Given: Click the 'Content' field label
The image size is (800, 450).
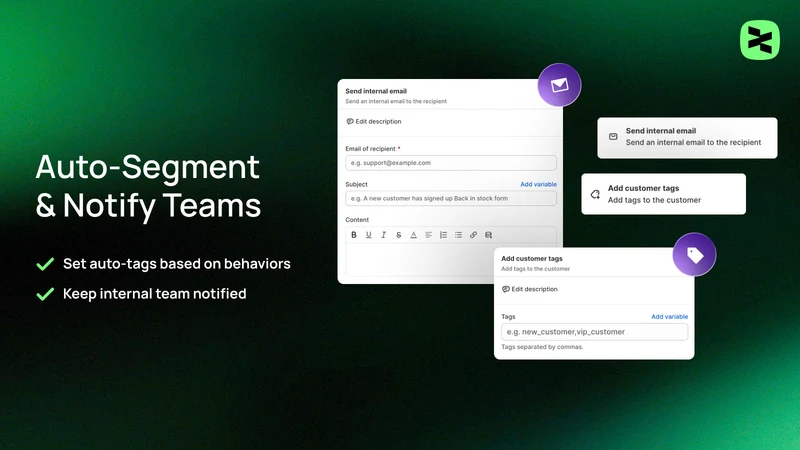Looking at the screenshot, I should 357,220.
